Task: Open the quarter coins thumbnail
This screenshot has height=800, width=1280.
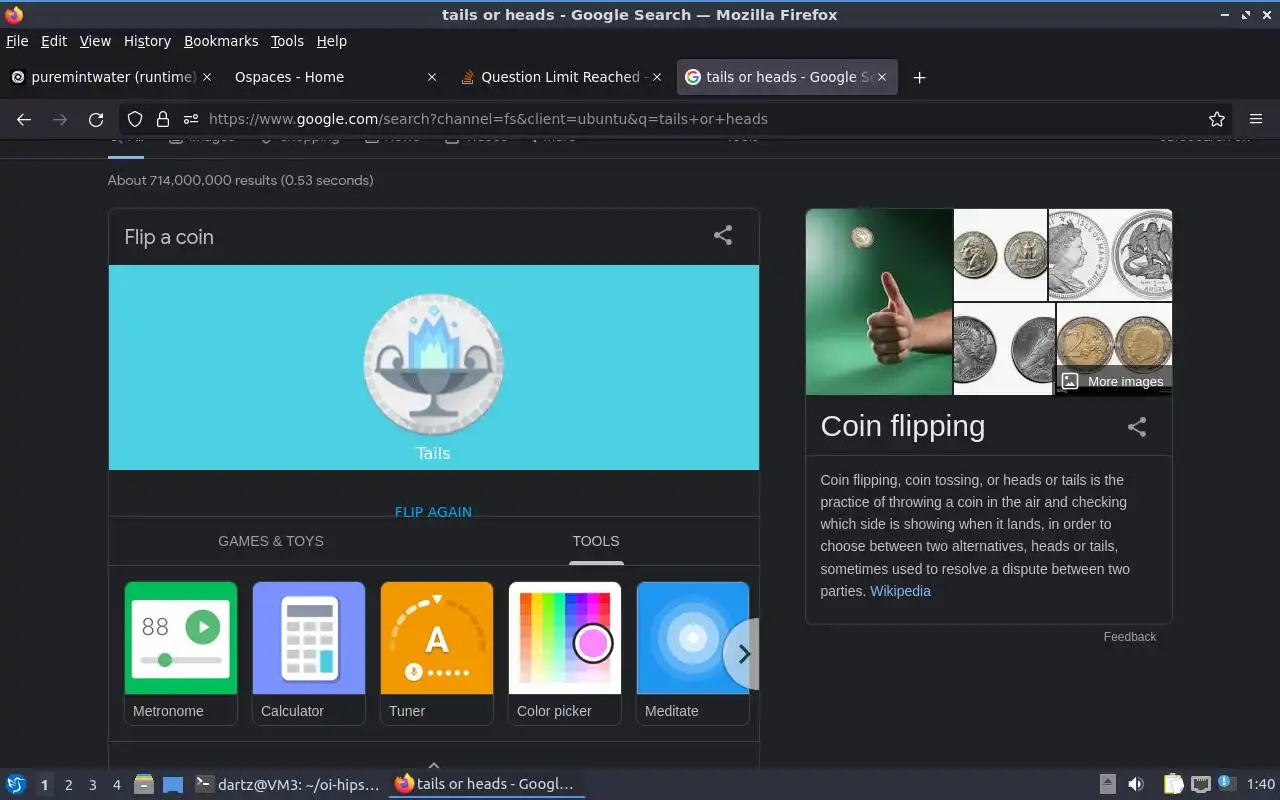Action: click(x=1000, y=254)
